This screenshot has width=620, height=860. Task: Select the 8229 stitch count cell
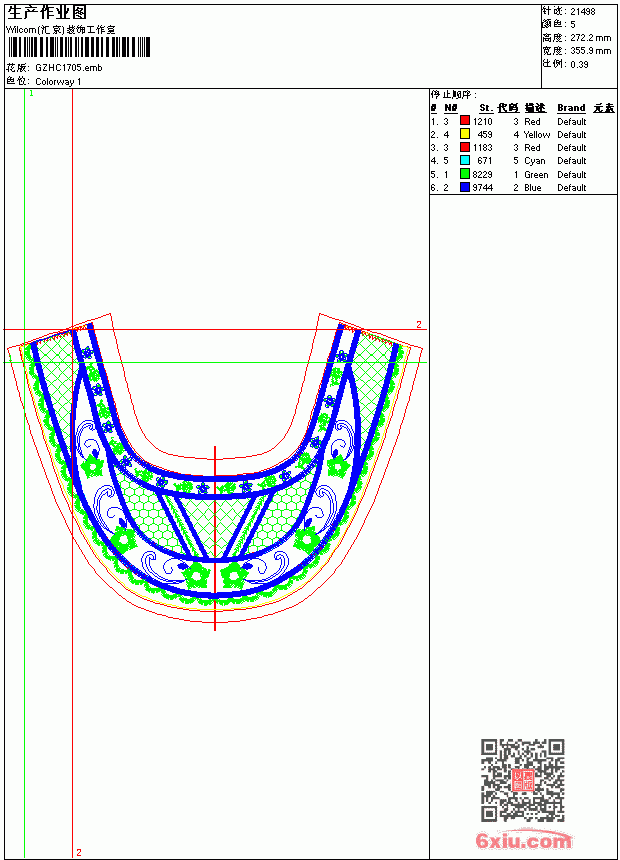[x=482, y=174]
